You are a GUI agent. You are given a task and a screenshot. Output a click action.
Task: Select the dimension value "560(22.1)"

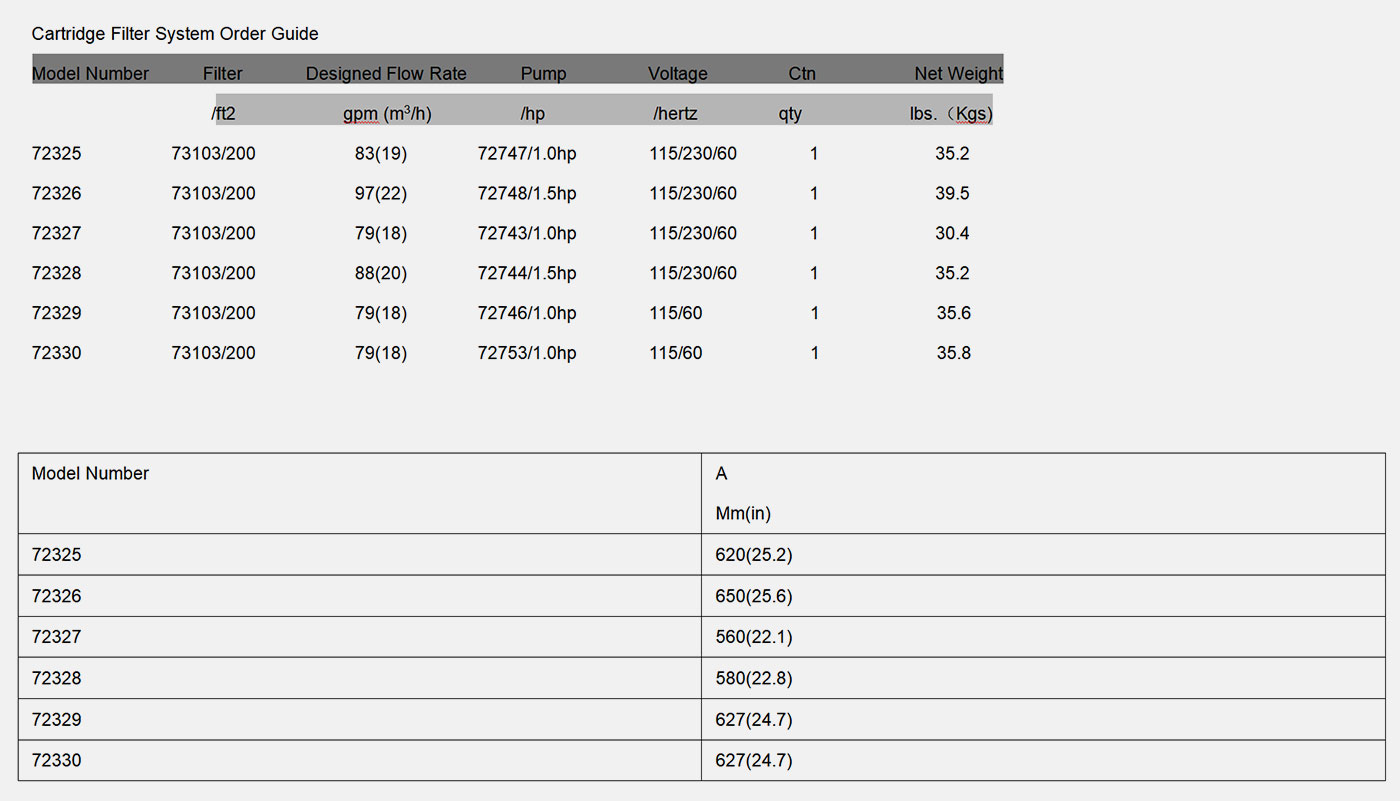754,637
